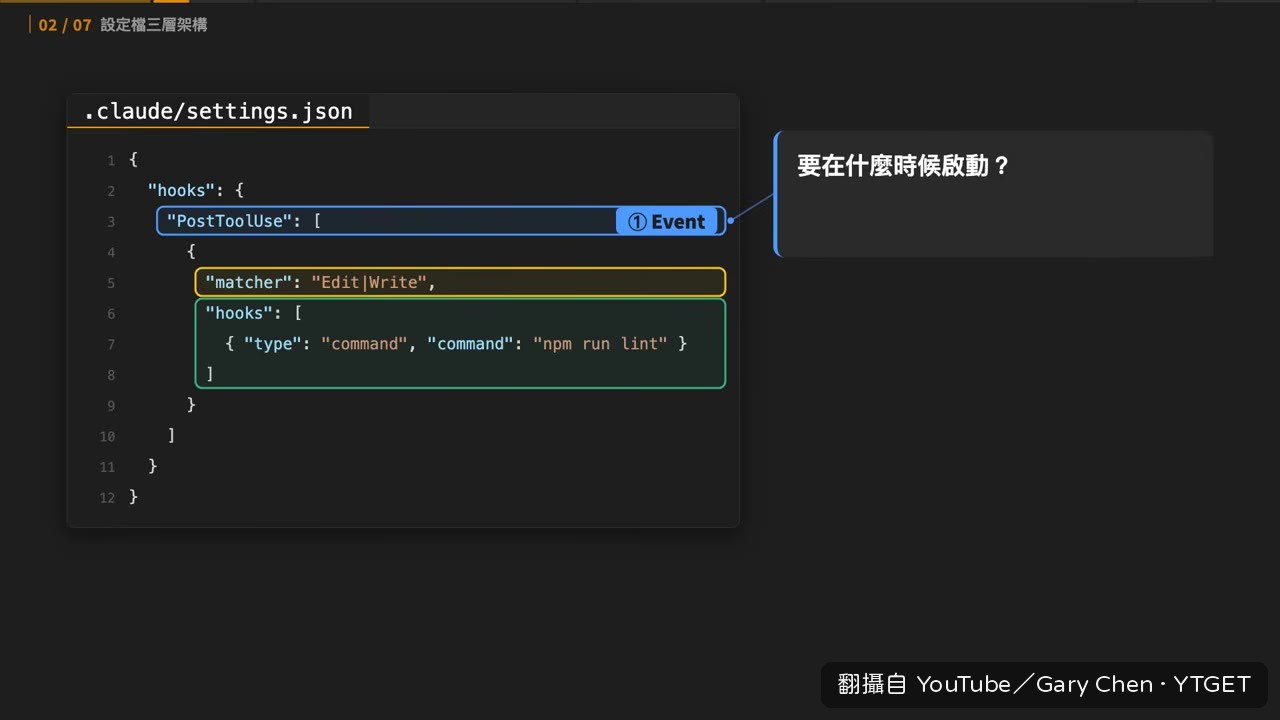Click the "PostToolUse" key on line 3
Image resolution: width=1280 pixels, height=720 pixels.
coord(229,221)
